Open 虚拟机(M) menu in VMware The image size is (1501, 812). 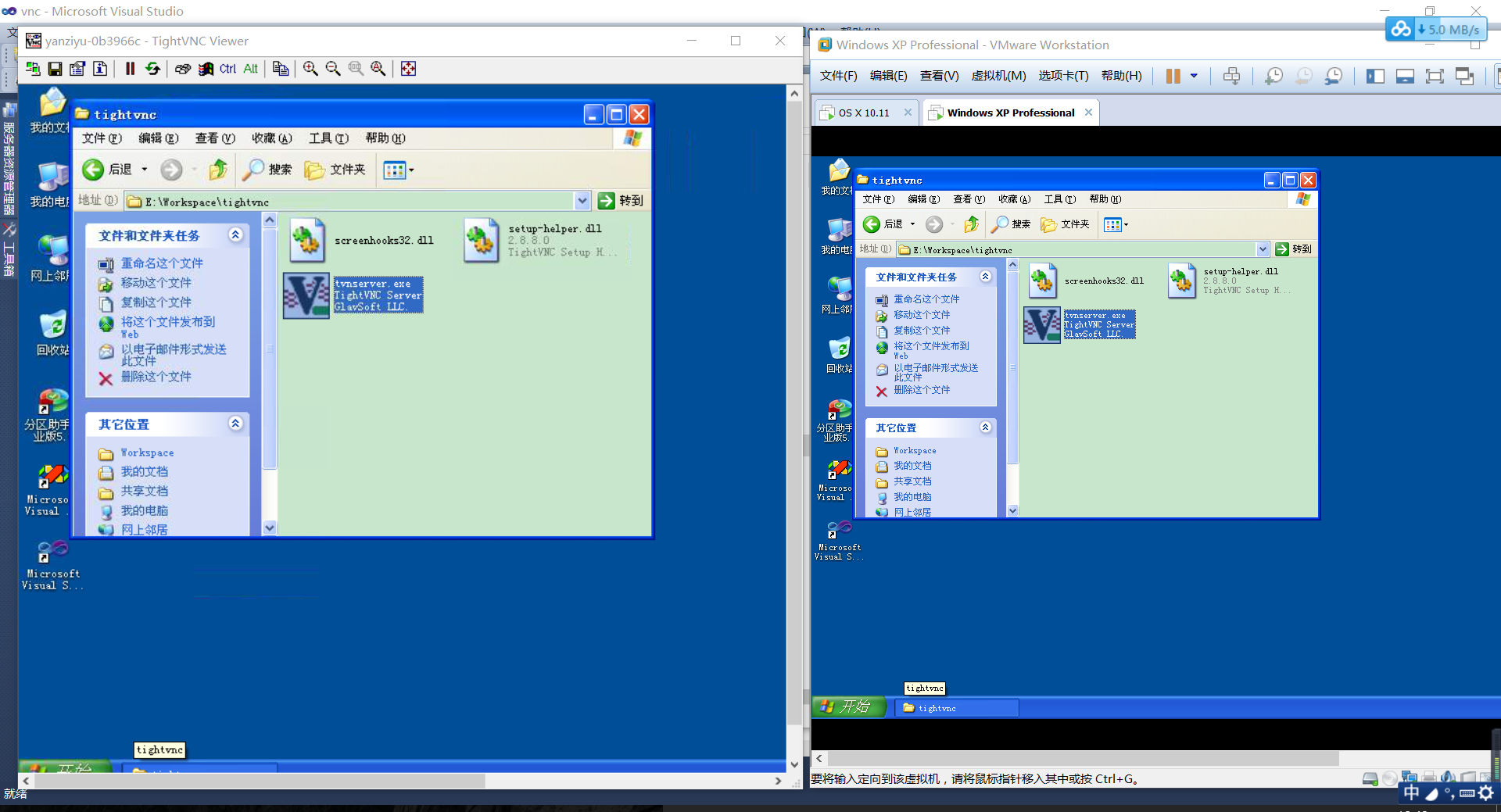pyautogui.click(x=998, y=76)
